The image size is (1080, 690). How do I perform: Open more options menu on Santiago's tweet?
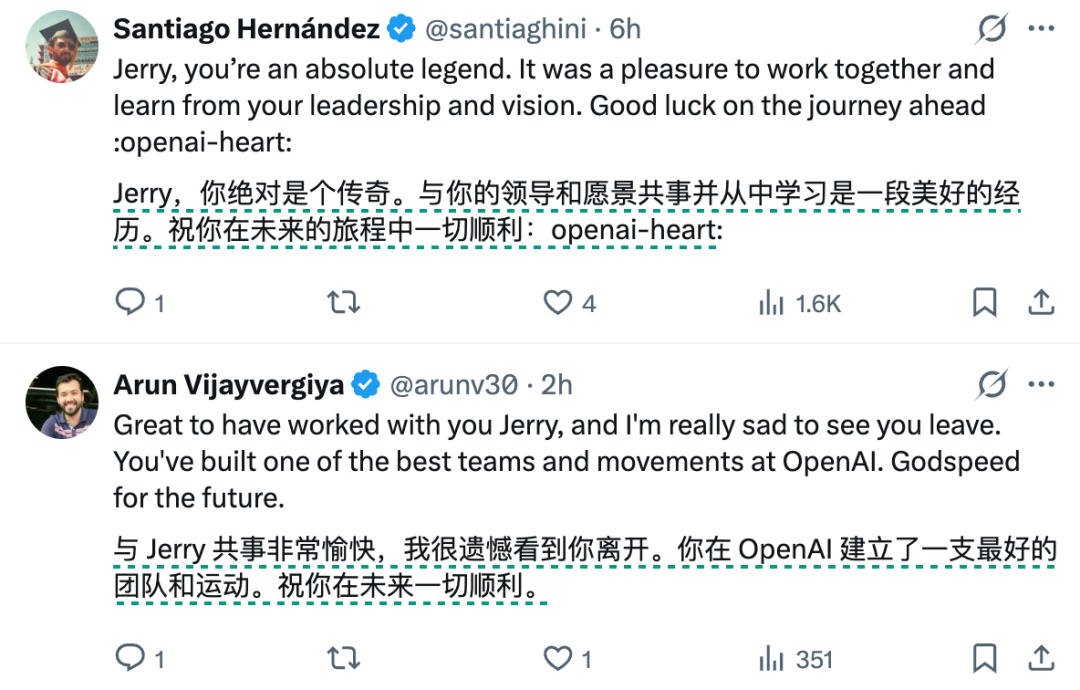tap(1041, 30)
